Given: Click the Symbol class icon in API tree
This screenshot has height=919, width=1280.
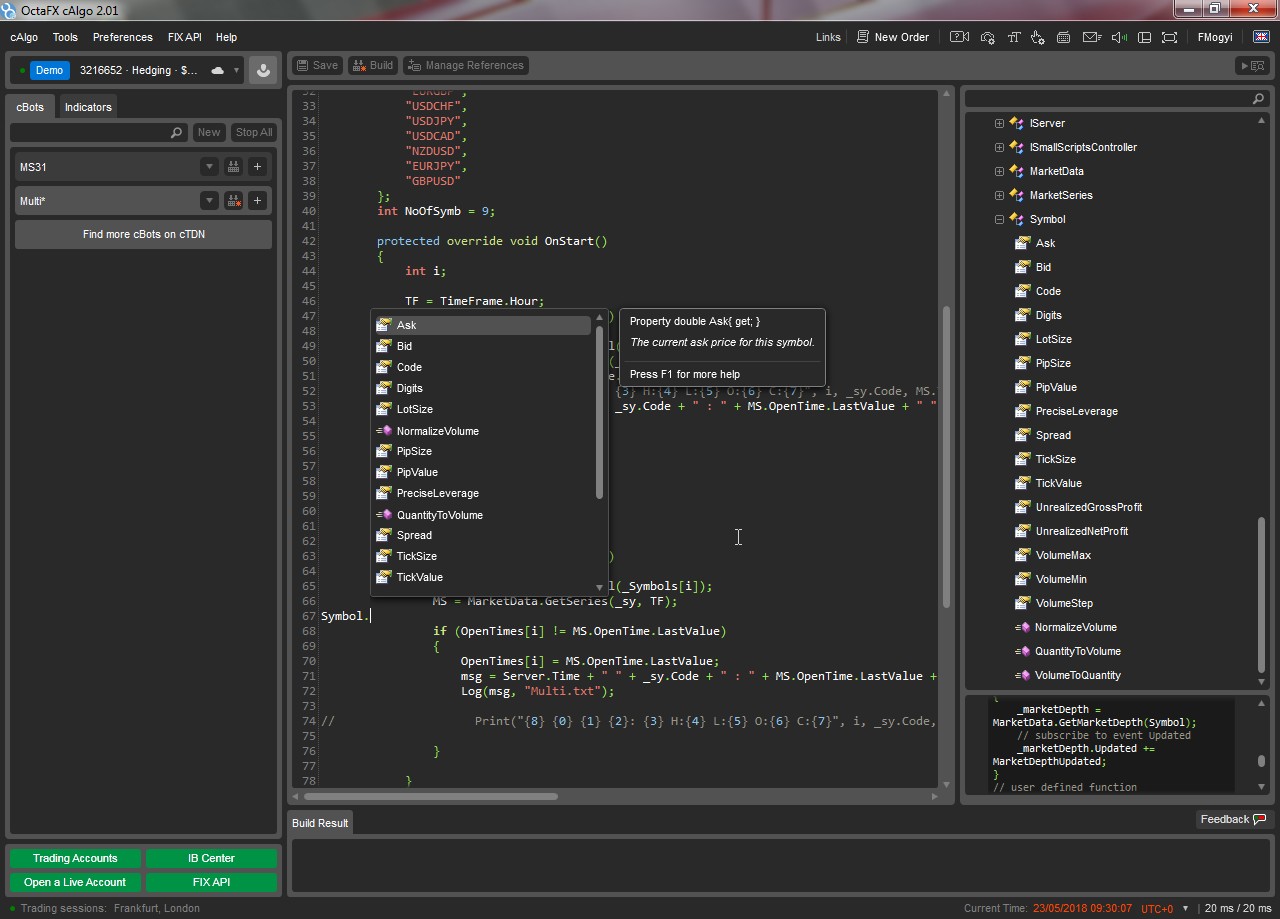Looking at the screenshot, I should pyautogui.click(x=1017, y=219).
